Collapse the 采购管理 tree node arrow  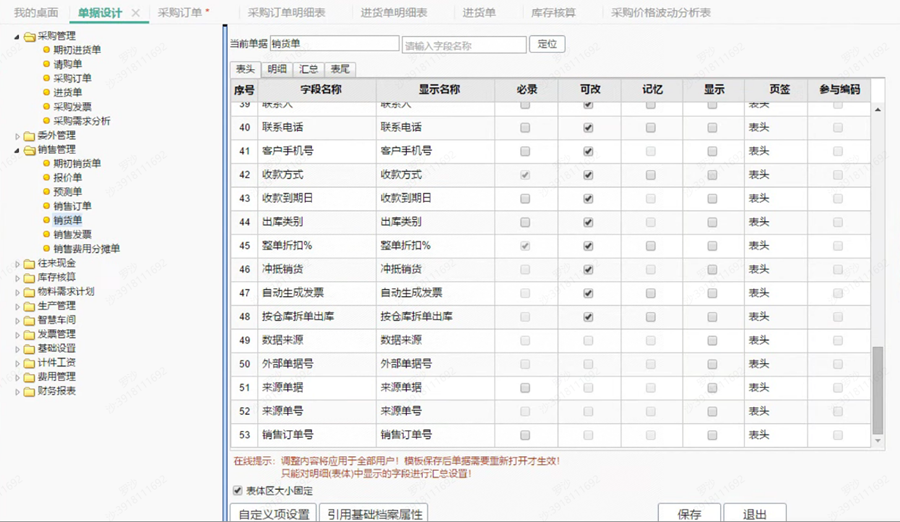pos(17,37)
